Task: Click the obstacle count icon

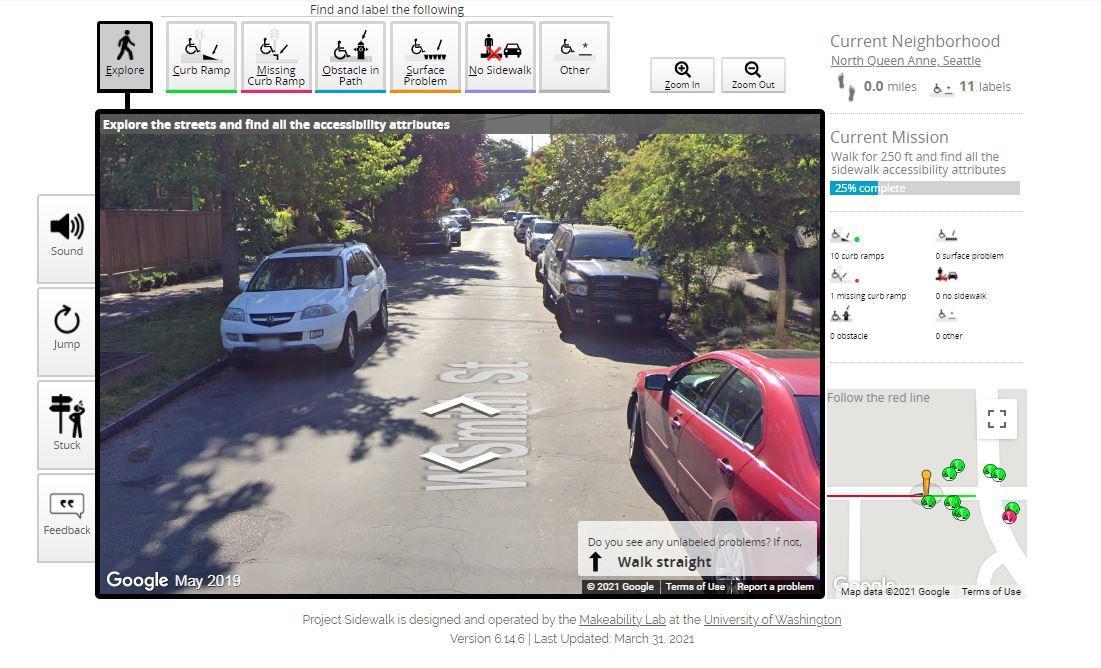Action: (840, 315)
